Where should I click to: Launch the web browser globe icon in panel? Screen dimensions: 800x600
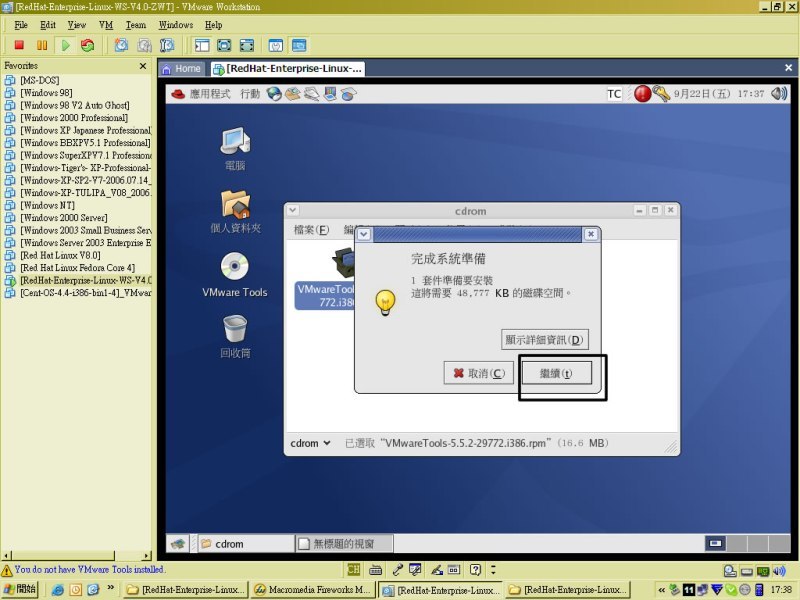(x=274, y=94)
